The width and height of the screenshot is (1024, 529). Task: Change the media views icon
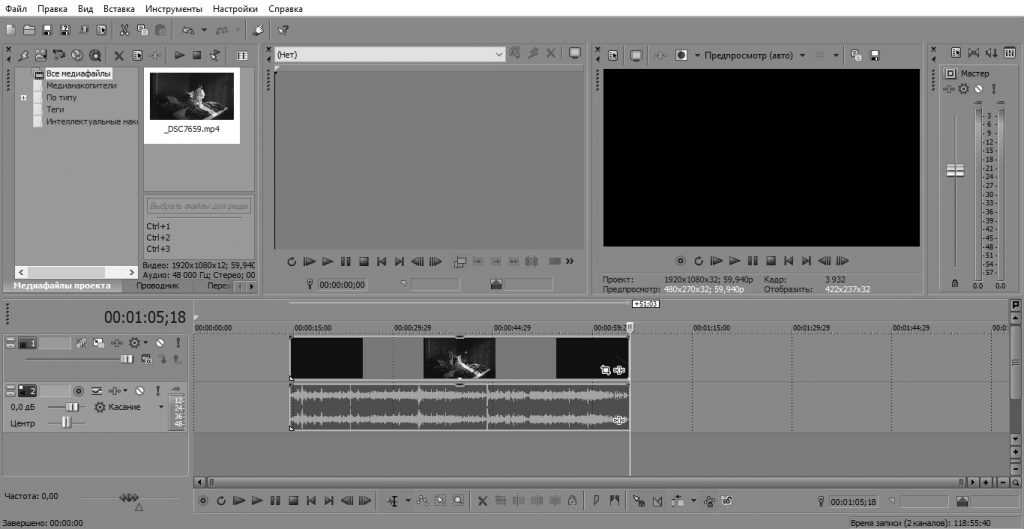coord(242,56)
